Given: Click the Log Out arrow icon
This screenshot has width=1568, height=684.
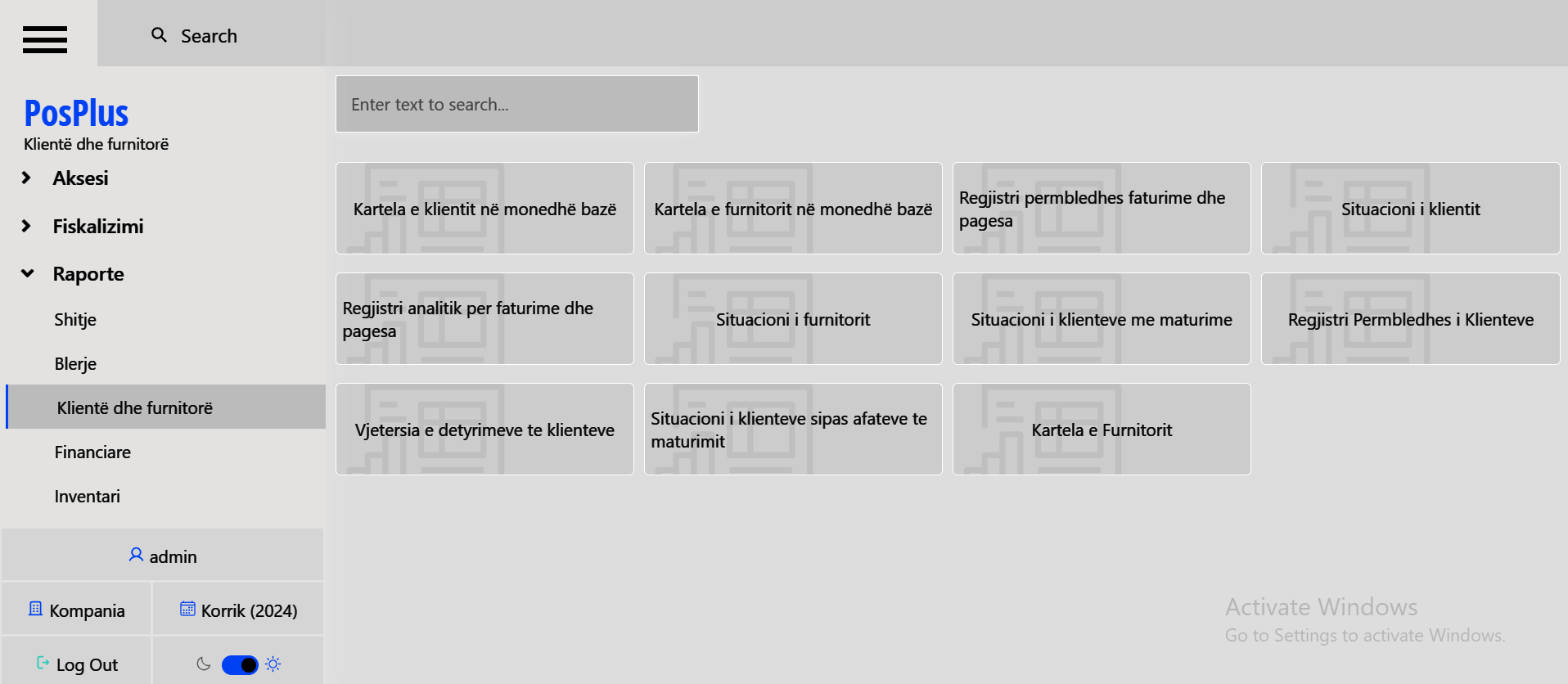Looking at the screenshot, I should (x=43, y=663).
